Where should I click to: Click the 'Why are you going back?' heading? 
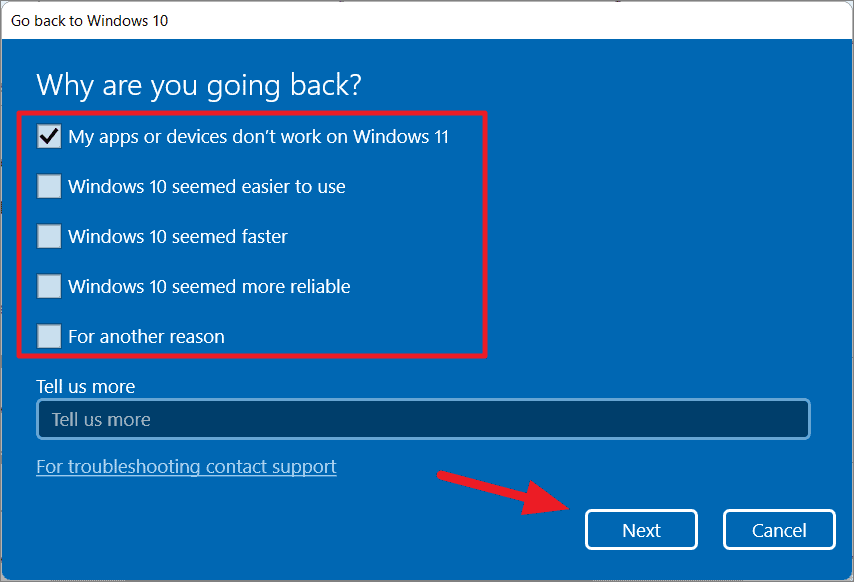tap(199, 85)
